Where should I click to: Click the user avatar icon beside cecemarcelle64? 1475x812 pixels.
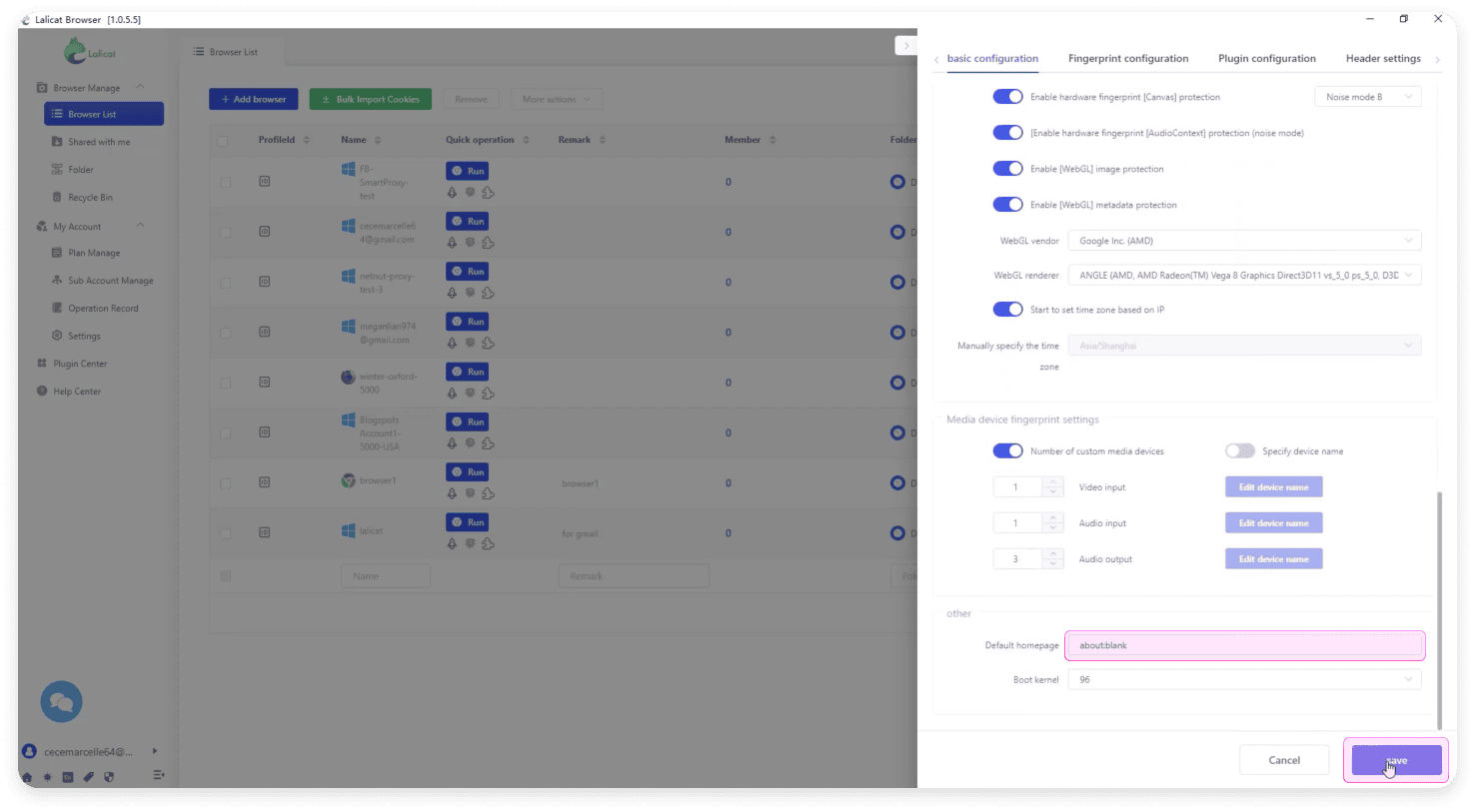tap(29, 751)
